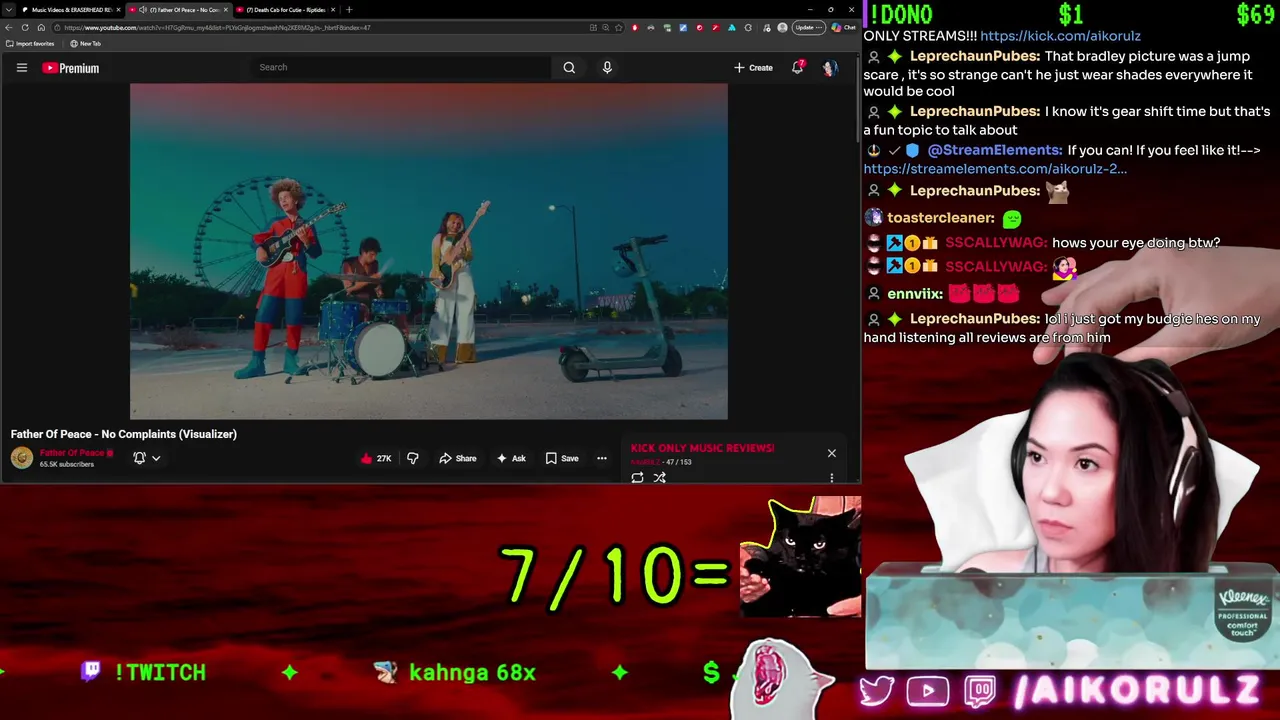
Task: Expand the tab search dropdown arrow
Action: coord(10,10)
